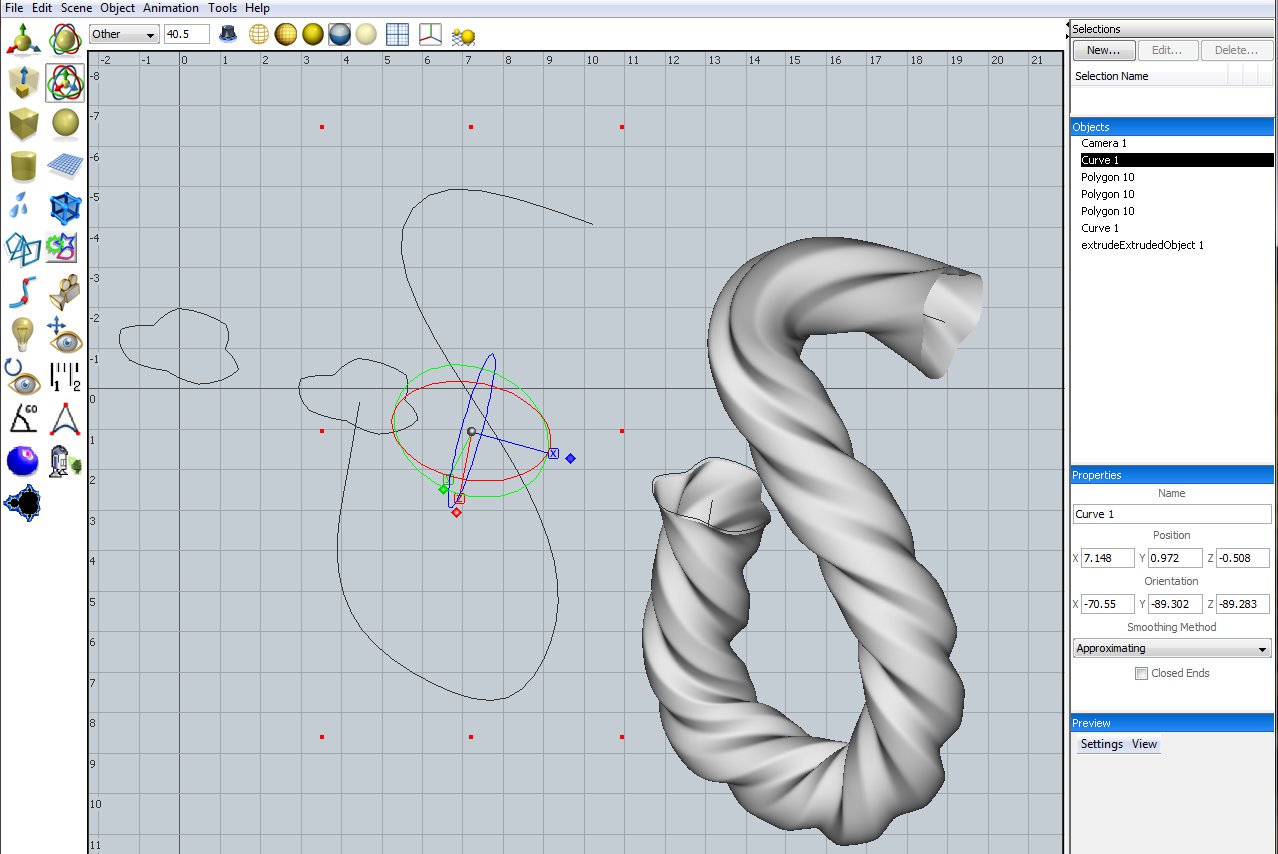The image size is (1278, 854).
Task: Select the Create Cube tool
Action: [23, 125]
